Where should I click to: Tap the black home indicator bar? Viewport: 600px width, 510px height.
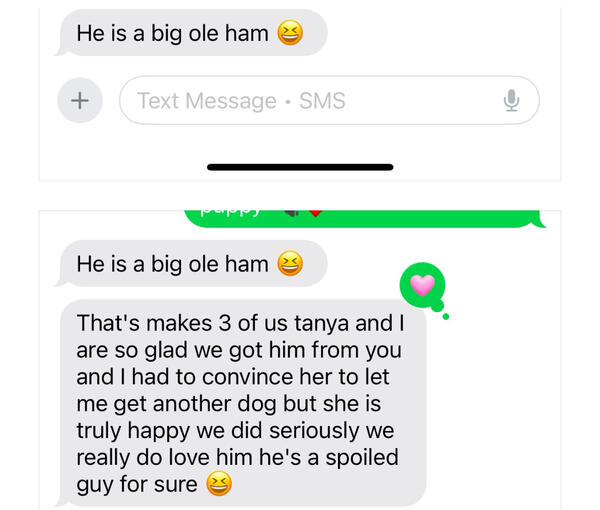(x=300, y=167)
